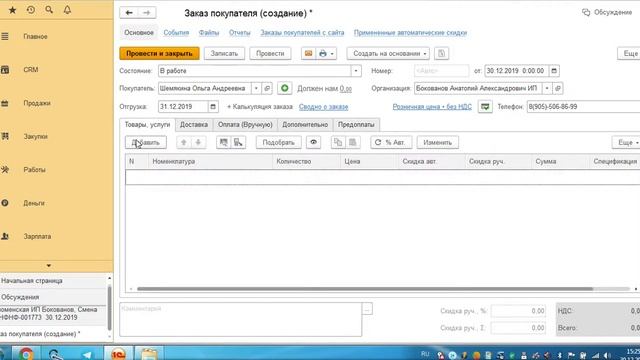Click the Подобрать button
The image size is (640, 360).
coord(278,142)
